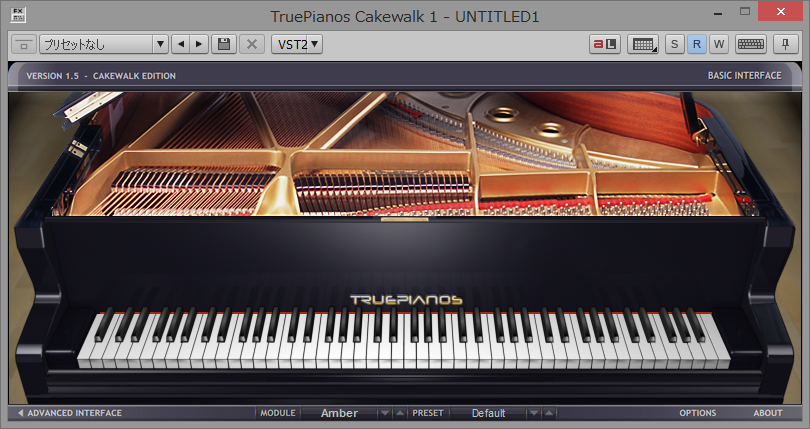The image size is (810, 429).
Task: Click the BASIC INTERFACE label
Action: click(x=744, y=75)
